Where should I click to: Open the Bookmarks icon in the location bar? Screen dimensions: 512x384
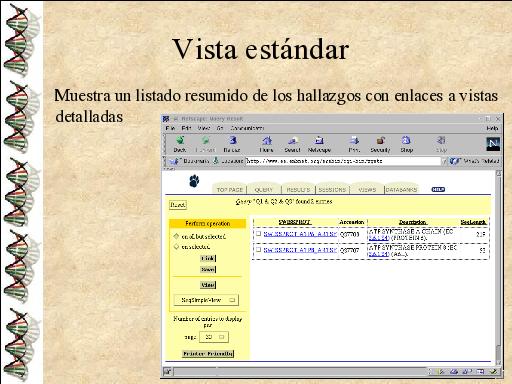pos(174,161)
